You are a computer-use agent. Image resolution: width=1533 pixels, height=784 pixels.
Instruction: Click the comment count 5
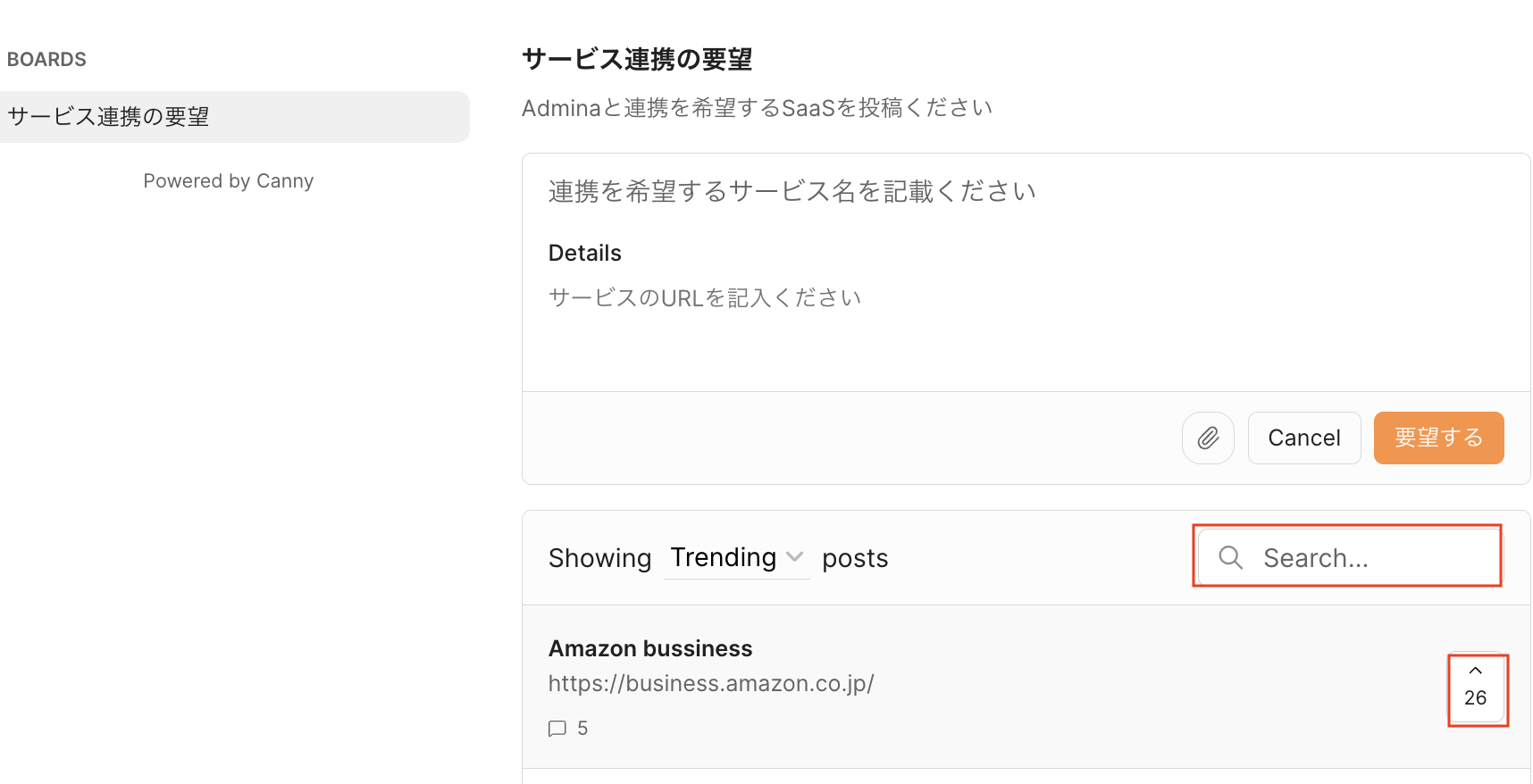pos(582,729)
